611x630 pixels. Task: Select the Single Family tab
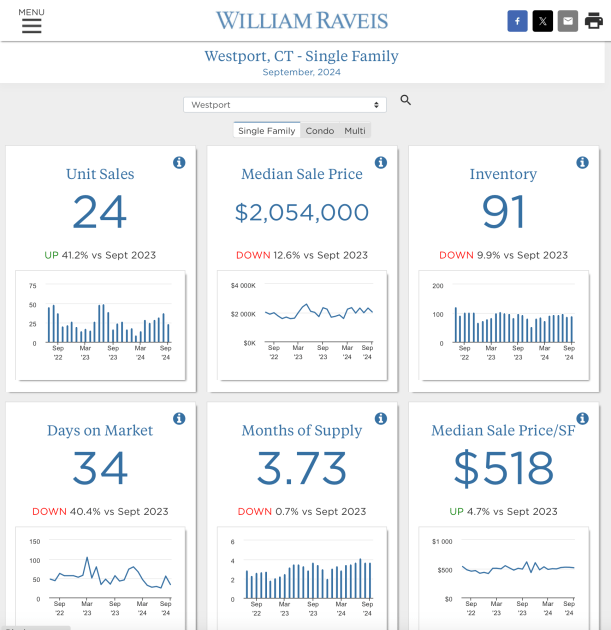(x=267, y=131)
